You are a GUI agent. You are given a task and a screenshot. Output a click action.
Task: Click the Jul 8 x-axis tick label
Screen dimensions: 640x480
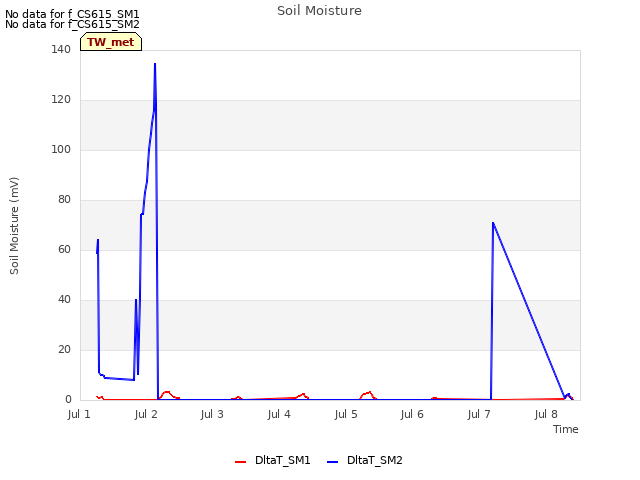(x=546, y=414)
